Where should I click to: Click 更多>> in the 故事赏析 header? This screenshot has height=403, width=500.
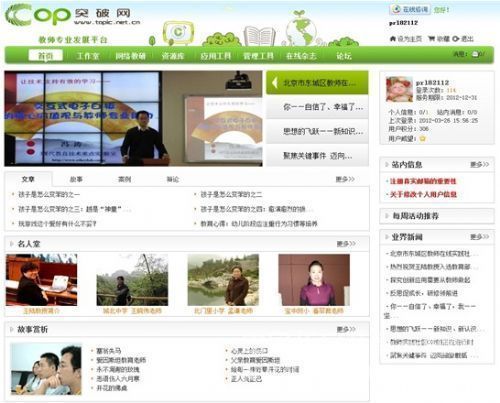click(346, 330)
